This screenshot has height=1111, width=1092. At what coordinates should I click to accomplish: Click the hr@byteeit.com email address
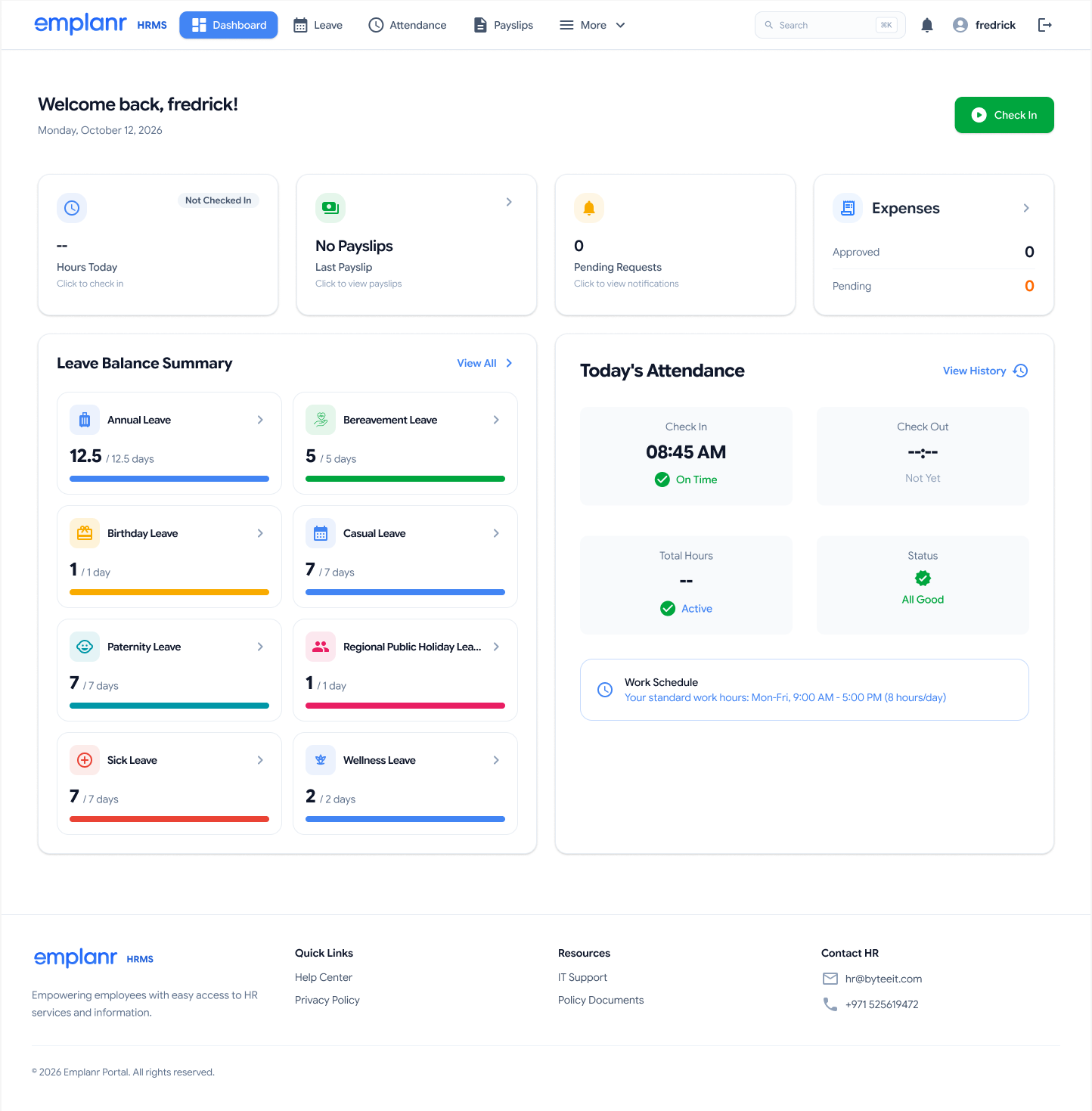(883, 979)
